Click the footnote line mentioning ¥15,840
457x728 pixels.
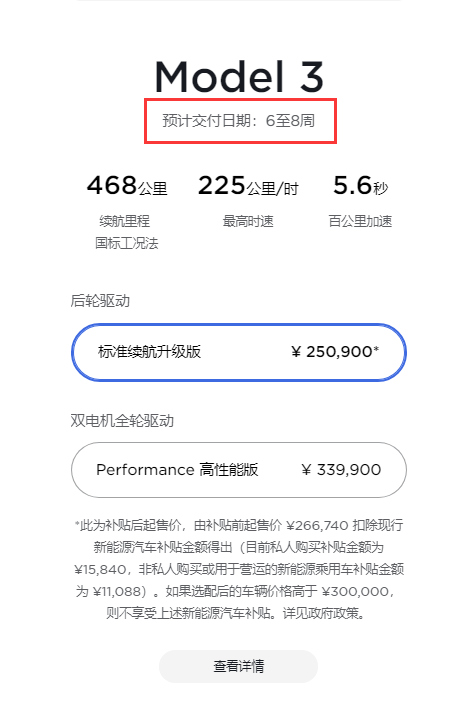pos(239,569)
